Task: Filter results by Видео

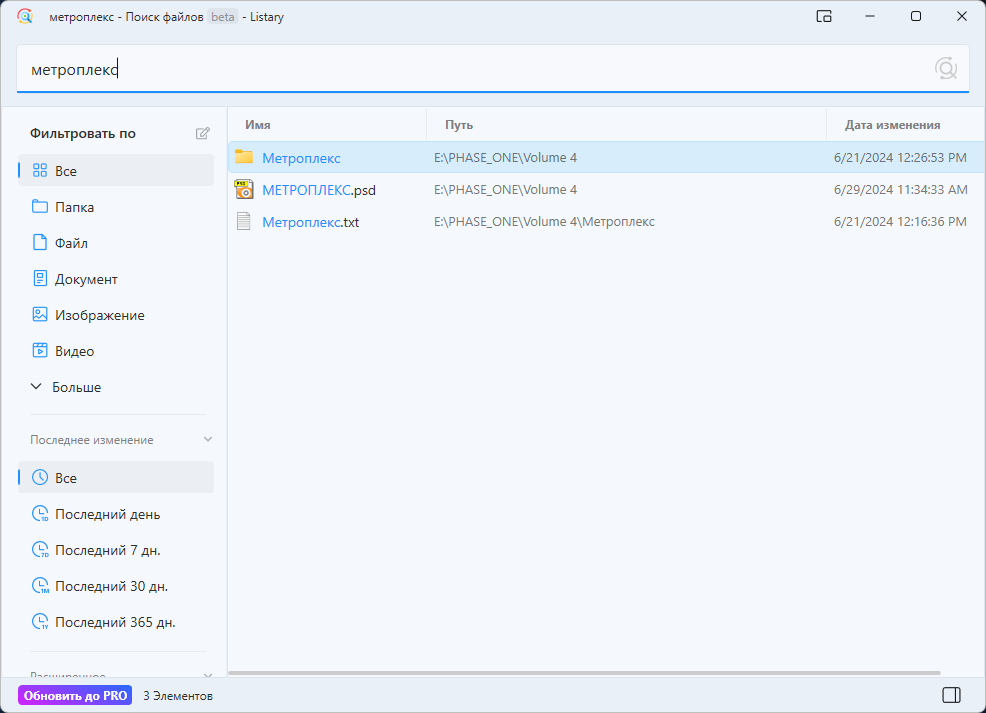Action: coord(116,351)
